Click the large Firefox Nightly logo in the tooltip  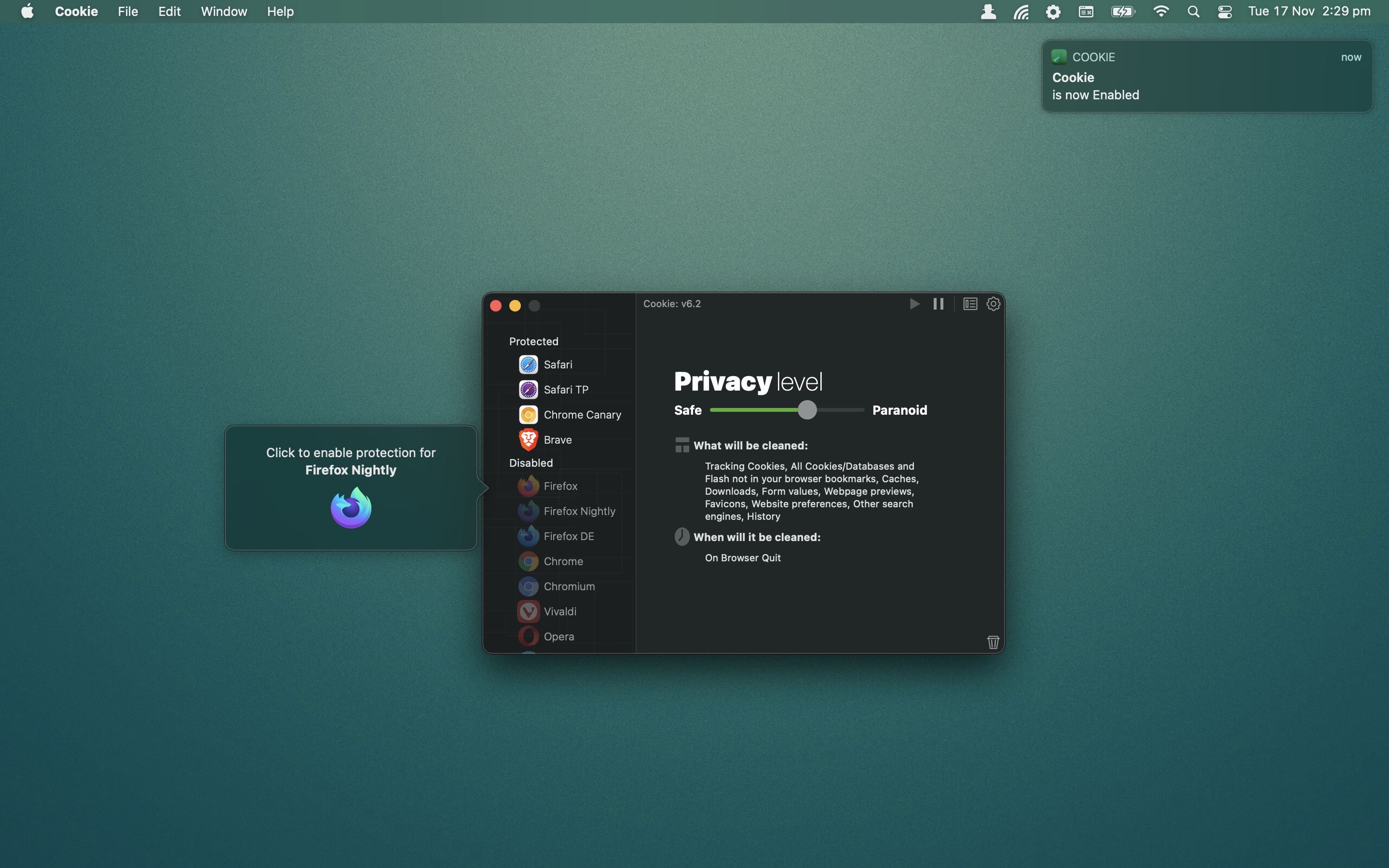click(351, 507)
